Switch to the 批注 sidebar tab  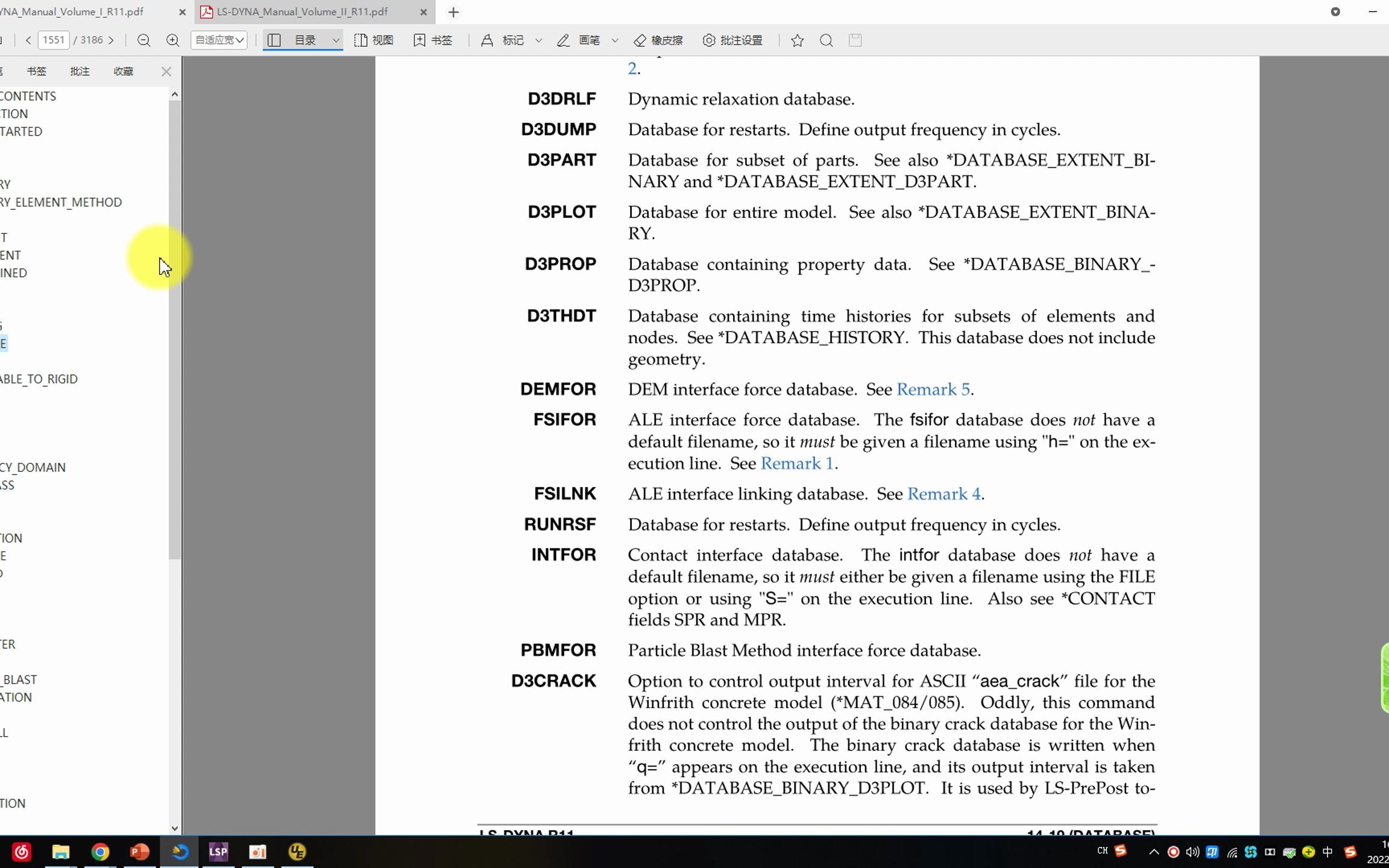(80, 71)
